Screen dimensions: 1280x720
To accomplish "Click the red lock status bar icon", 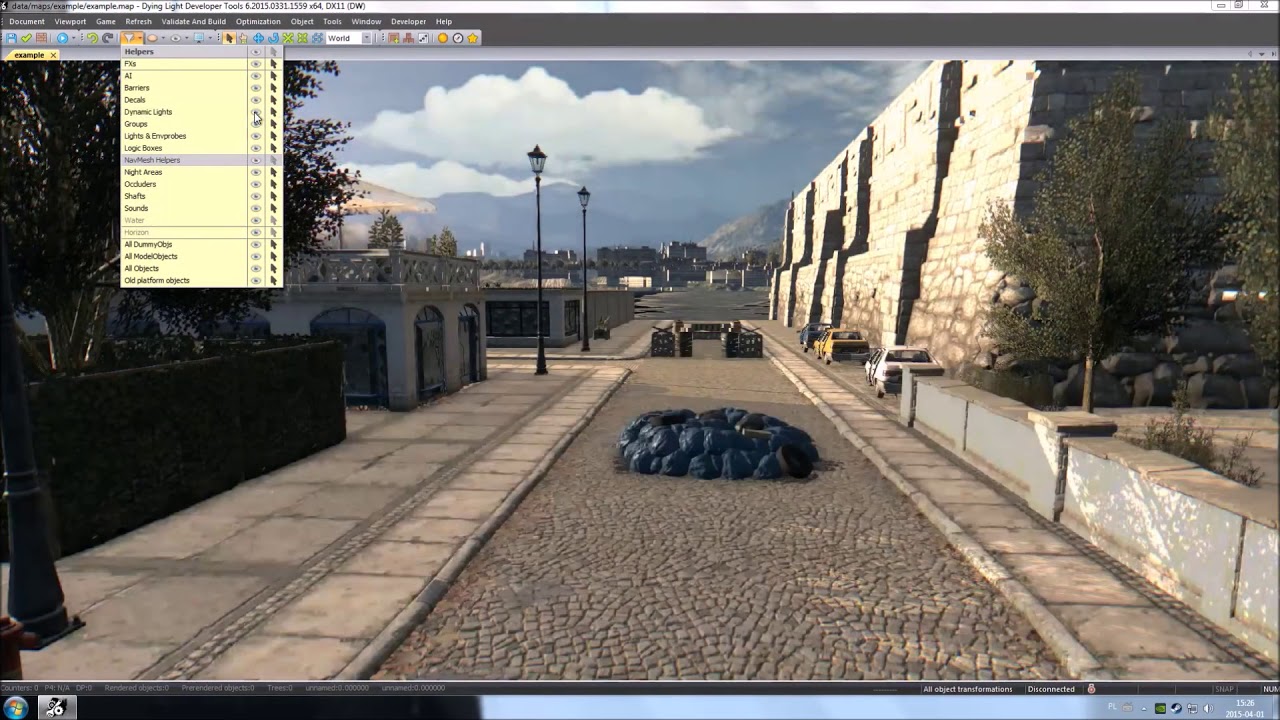I will coord(1092,689).
